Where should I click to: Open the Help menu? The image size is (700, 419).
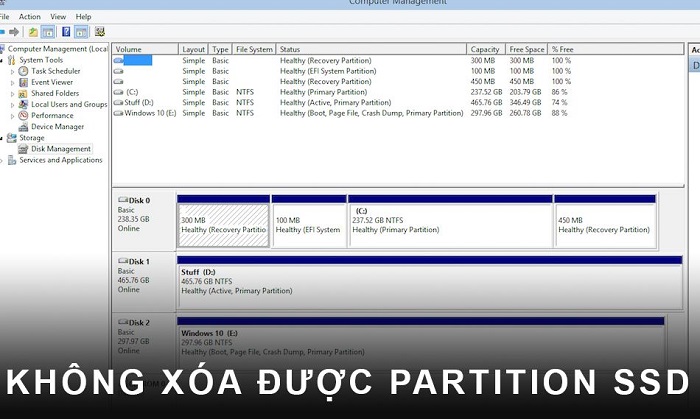click(x=83, y=17)
